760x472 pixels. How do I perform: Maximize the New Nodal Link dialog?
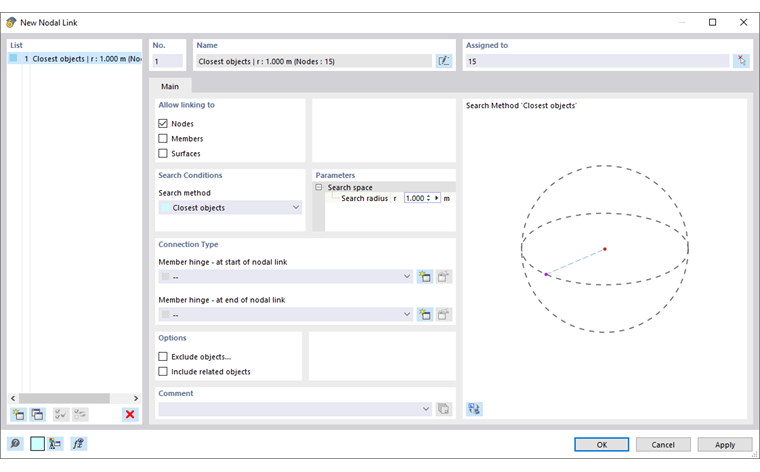(712, 22)
